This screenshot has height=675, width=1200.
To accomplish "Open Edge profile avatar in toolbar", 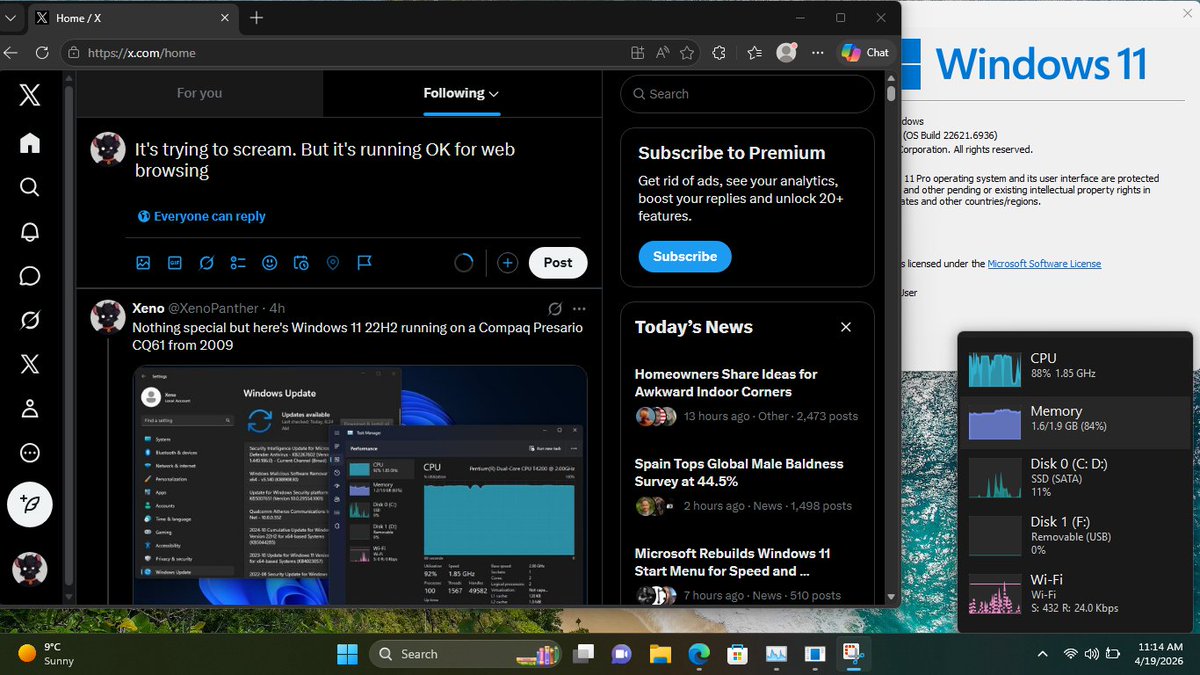I will (787, 53).
